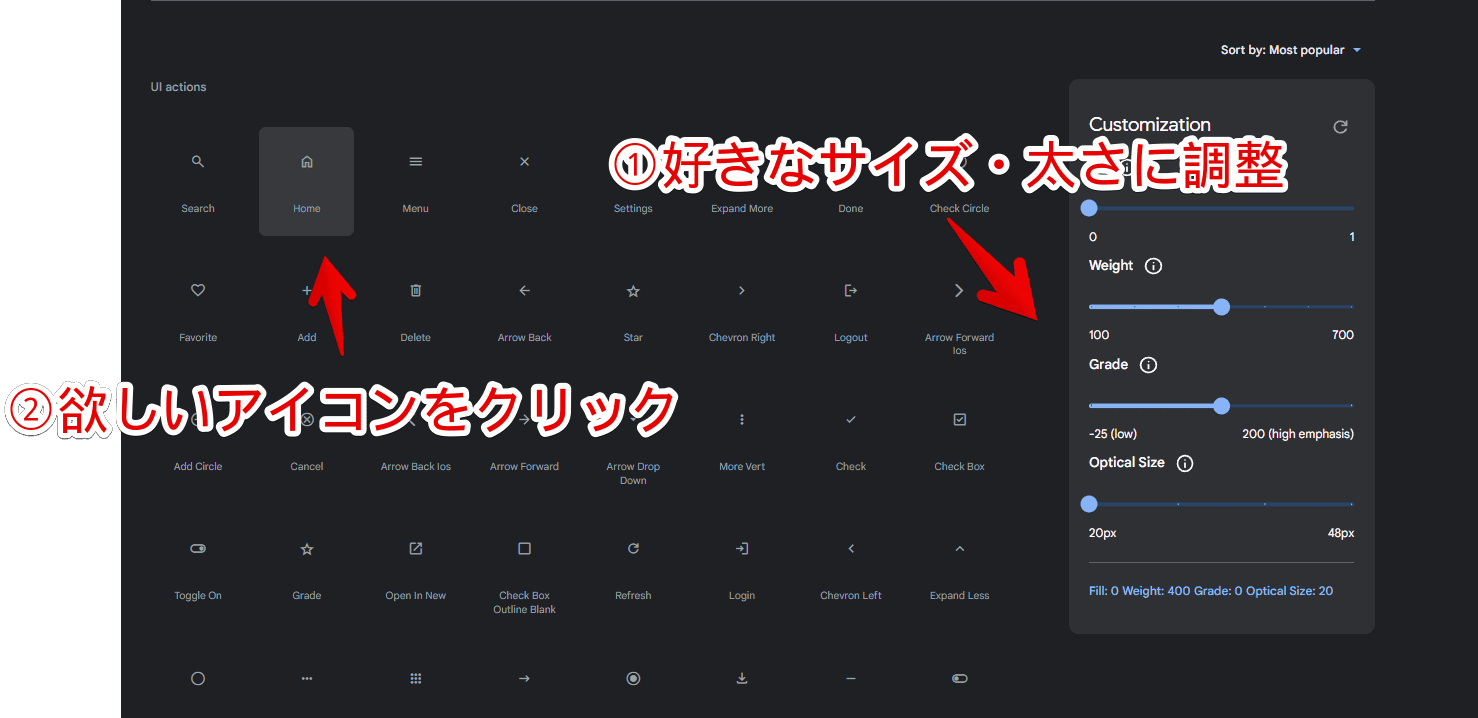The width and height of the screenshot is (1478, 718).
Task: Click the Arrow Back Ios label
Action: pyautogui.click(x=416, y=467)
